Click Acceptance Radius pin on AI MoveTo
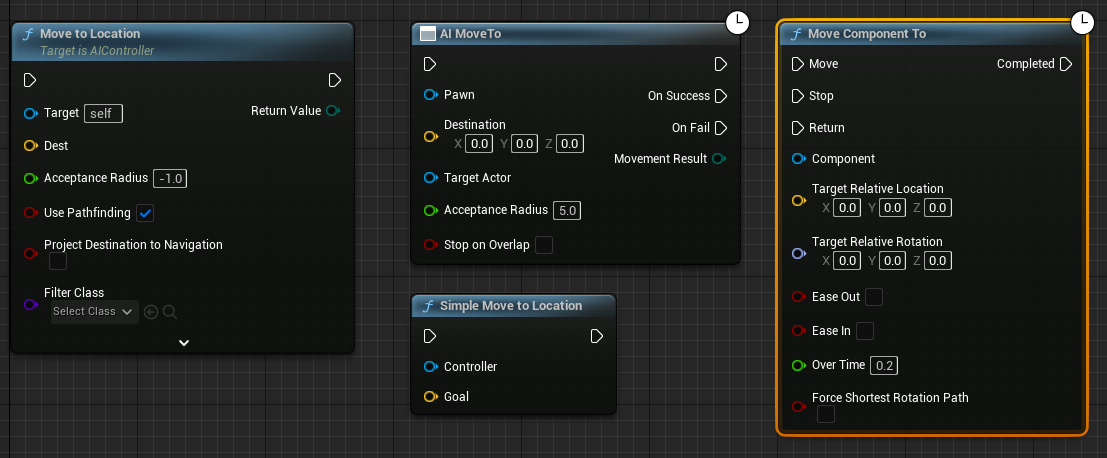 [430, 210]
